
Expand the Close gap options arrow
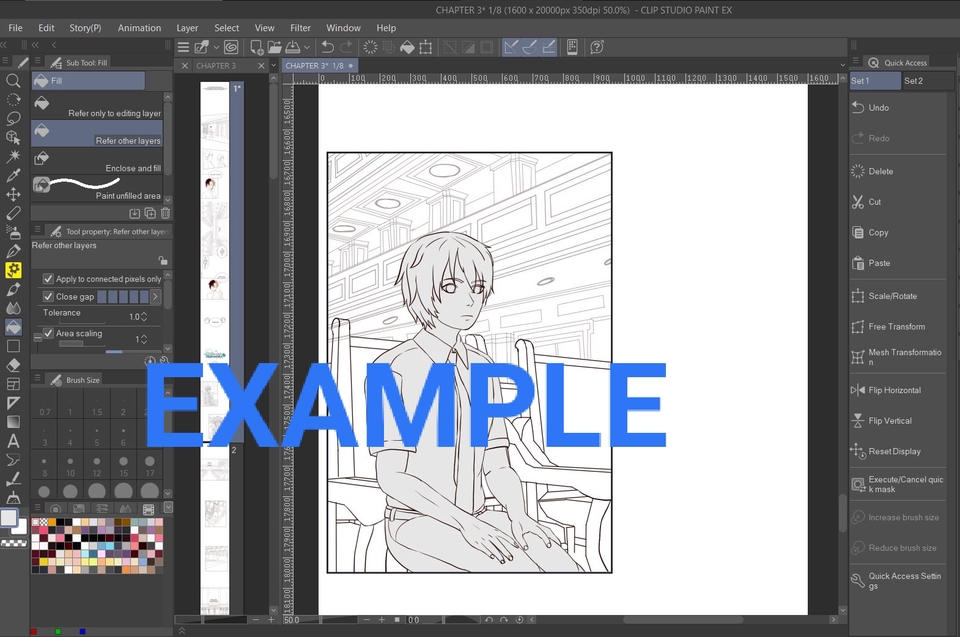(157, 296)
